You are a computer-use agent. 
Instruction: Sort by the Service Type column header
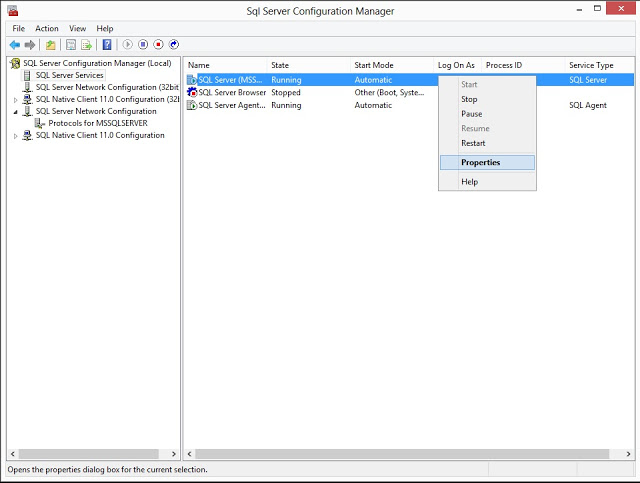[x=600, y=65]
